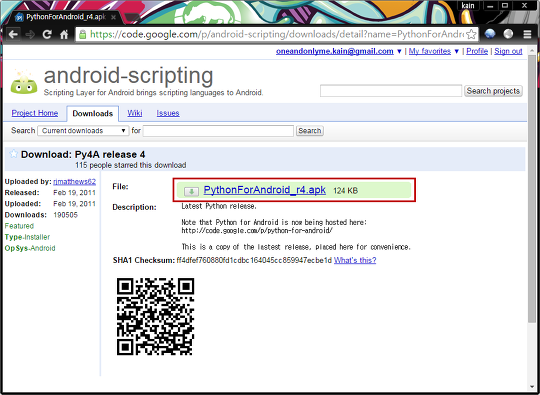This screenshot has width=540, height=395.
Task: Click the Released date Feb 19, 2011
Action: point(74,193)
